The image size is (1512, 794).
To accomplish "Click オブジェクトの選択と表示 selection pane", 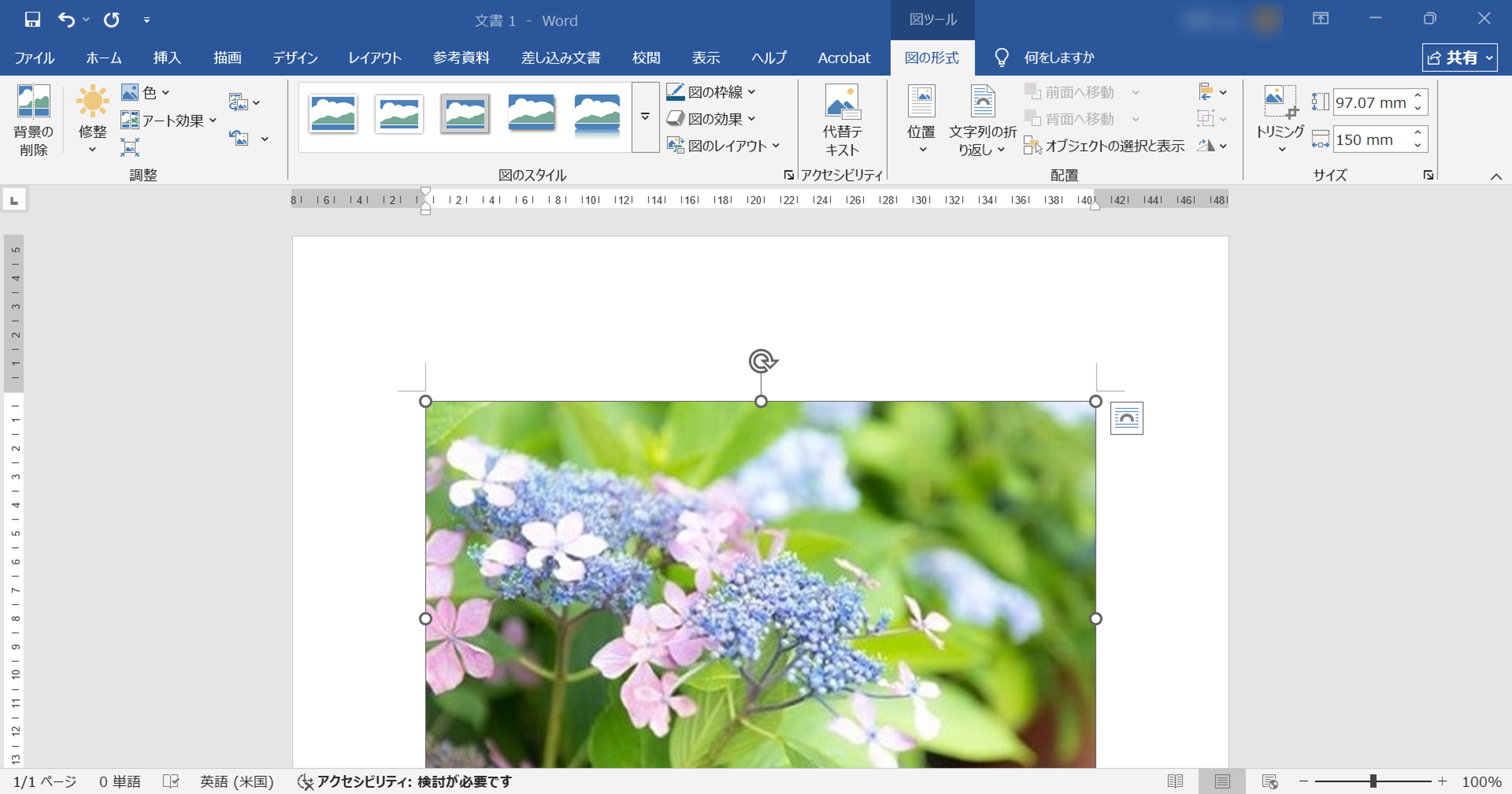I will point(1104,146).
